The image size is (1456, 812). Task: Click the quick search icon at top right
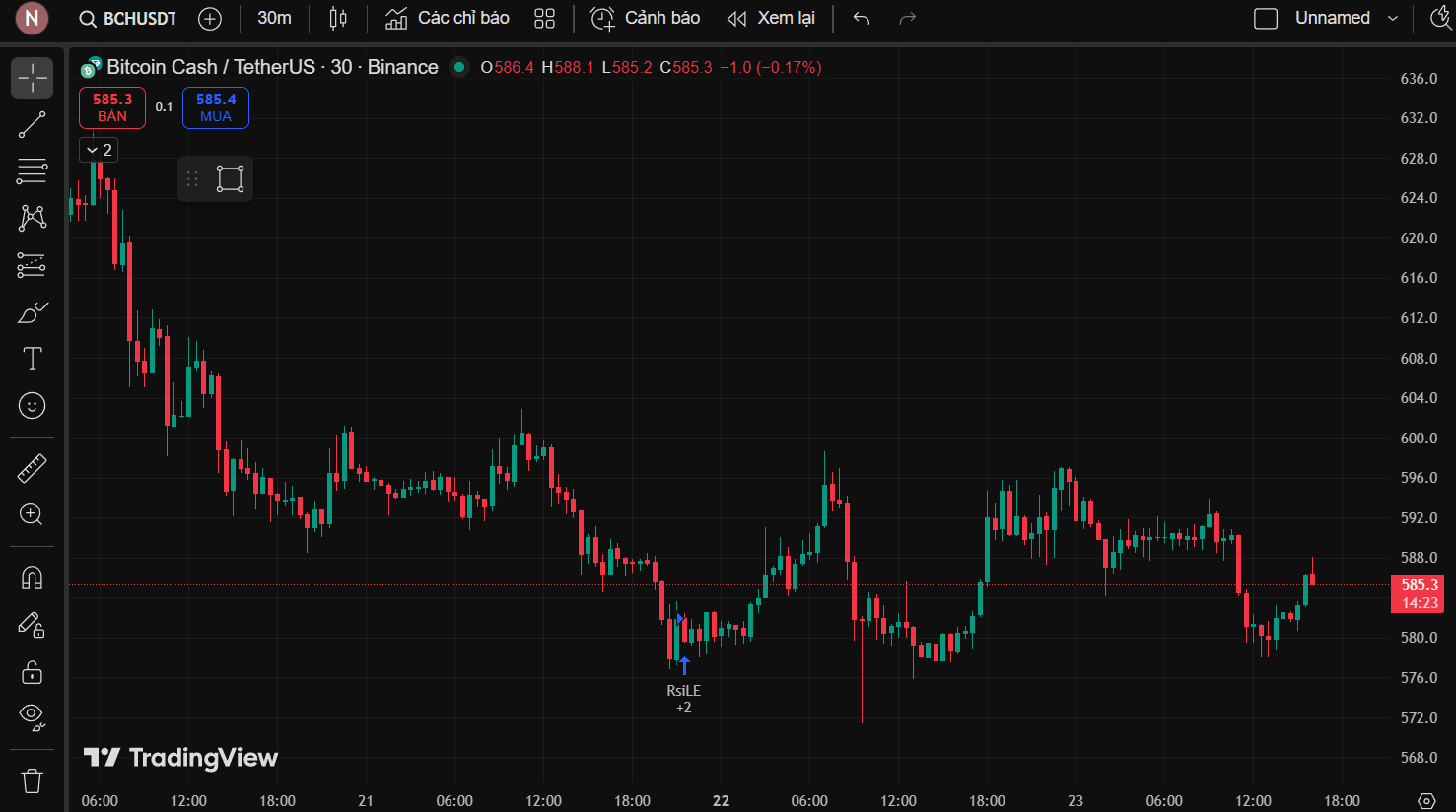(x=1440, y=19)
